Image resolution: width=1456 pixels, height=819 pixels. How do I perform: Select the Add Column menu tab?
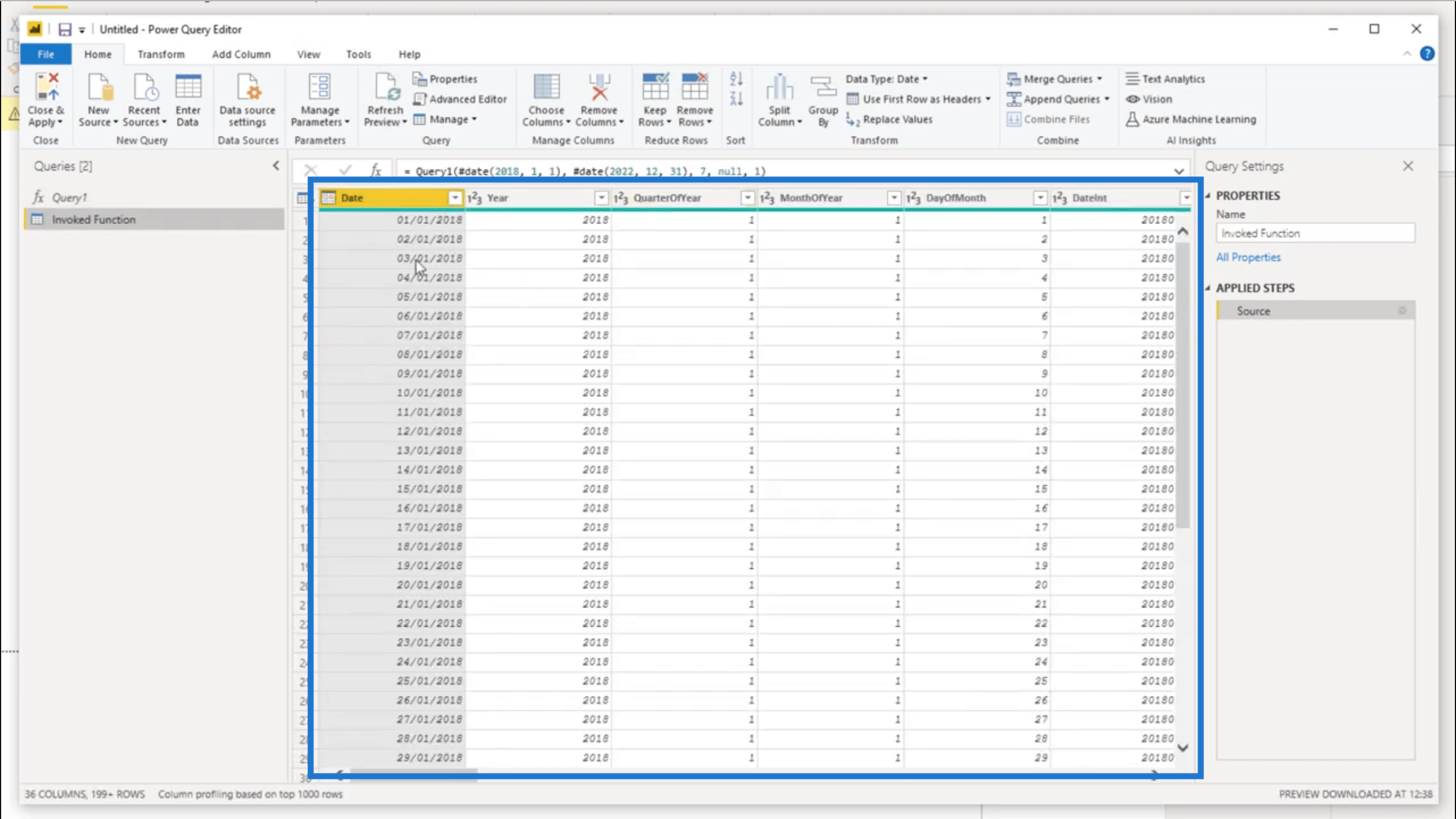click(241, 54)
